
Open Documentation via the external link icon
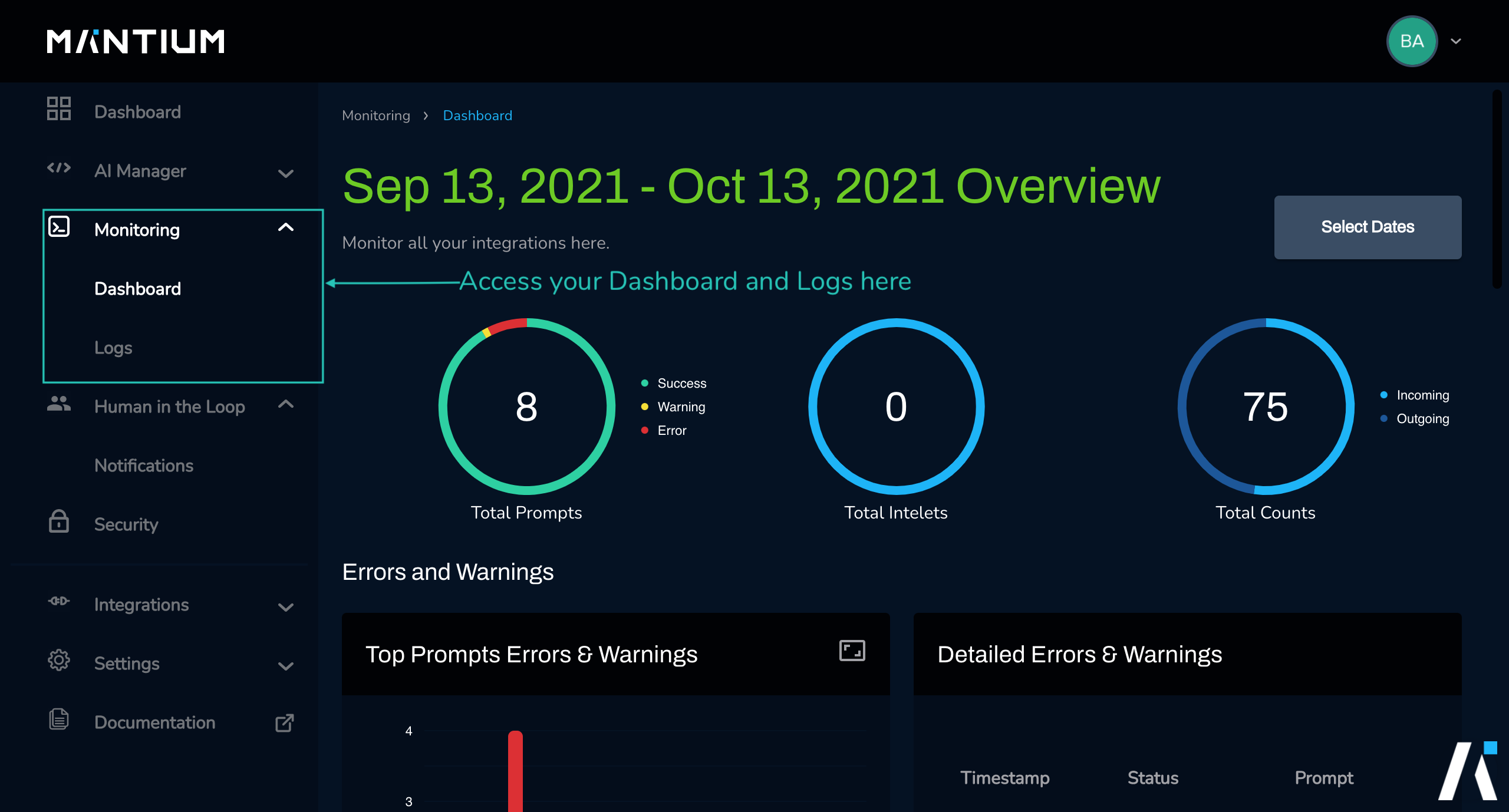pos(285,722)
